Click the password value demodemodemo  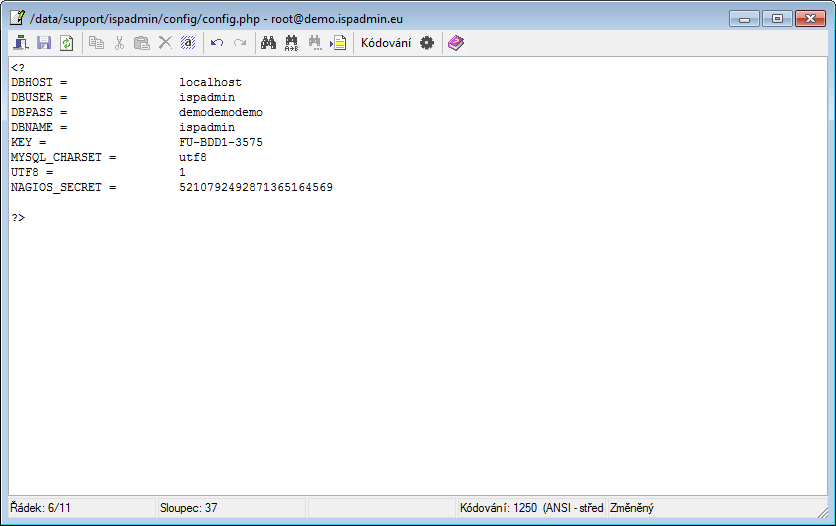[221, 112]
